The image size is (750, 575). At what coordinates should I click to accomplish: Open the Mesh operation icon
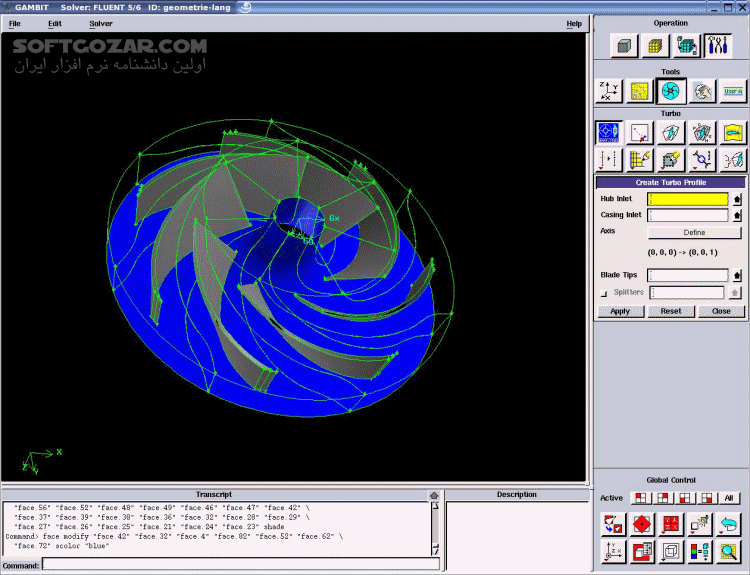point(654,46)
